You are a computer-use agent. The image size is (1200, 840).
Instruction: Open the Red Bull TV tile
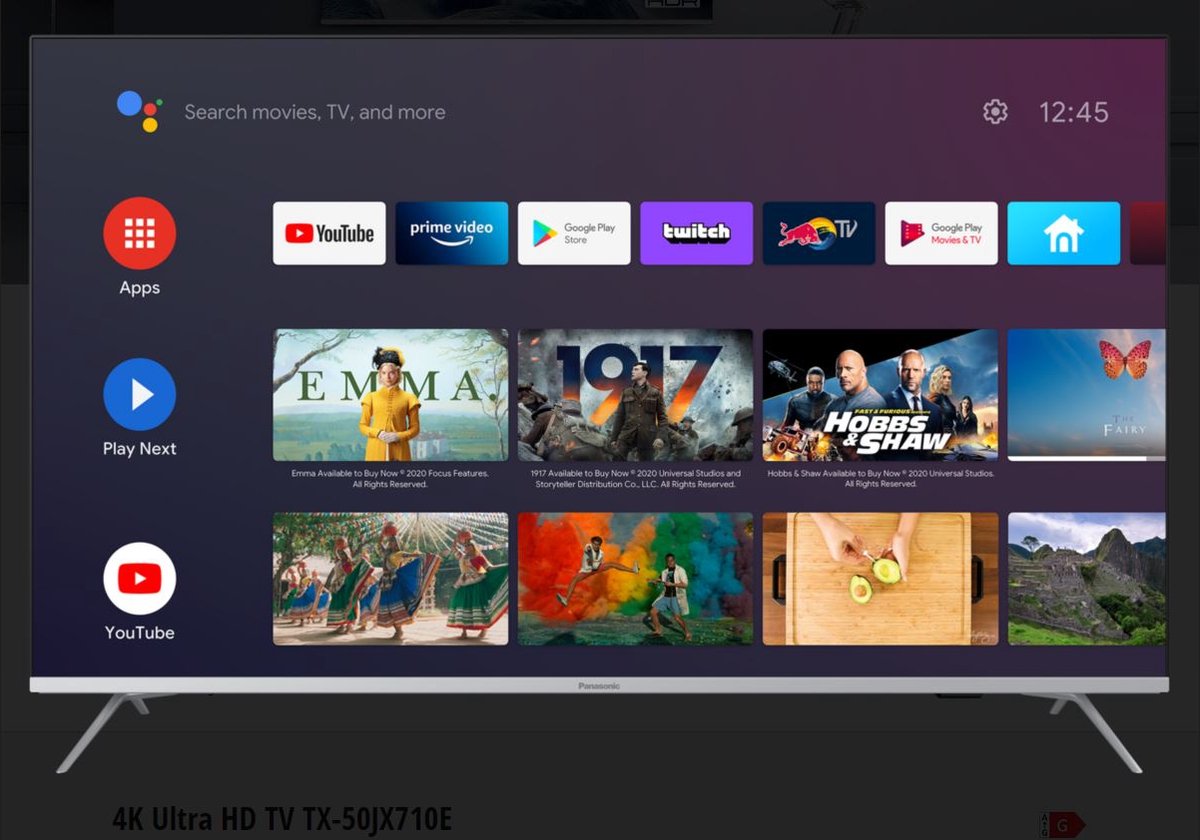(819, 233)
